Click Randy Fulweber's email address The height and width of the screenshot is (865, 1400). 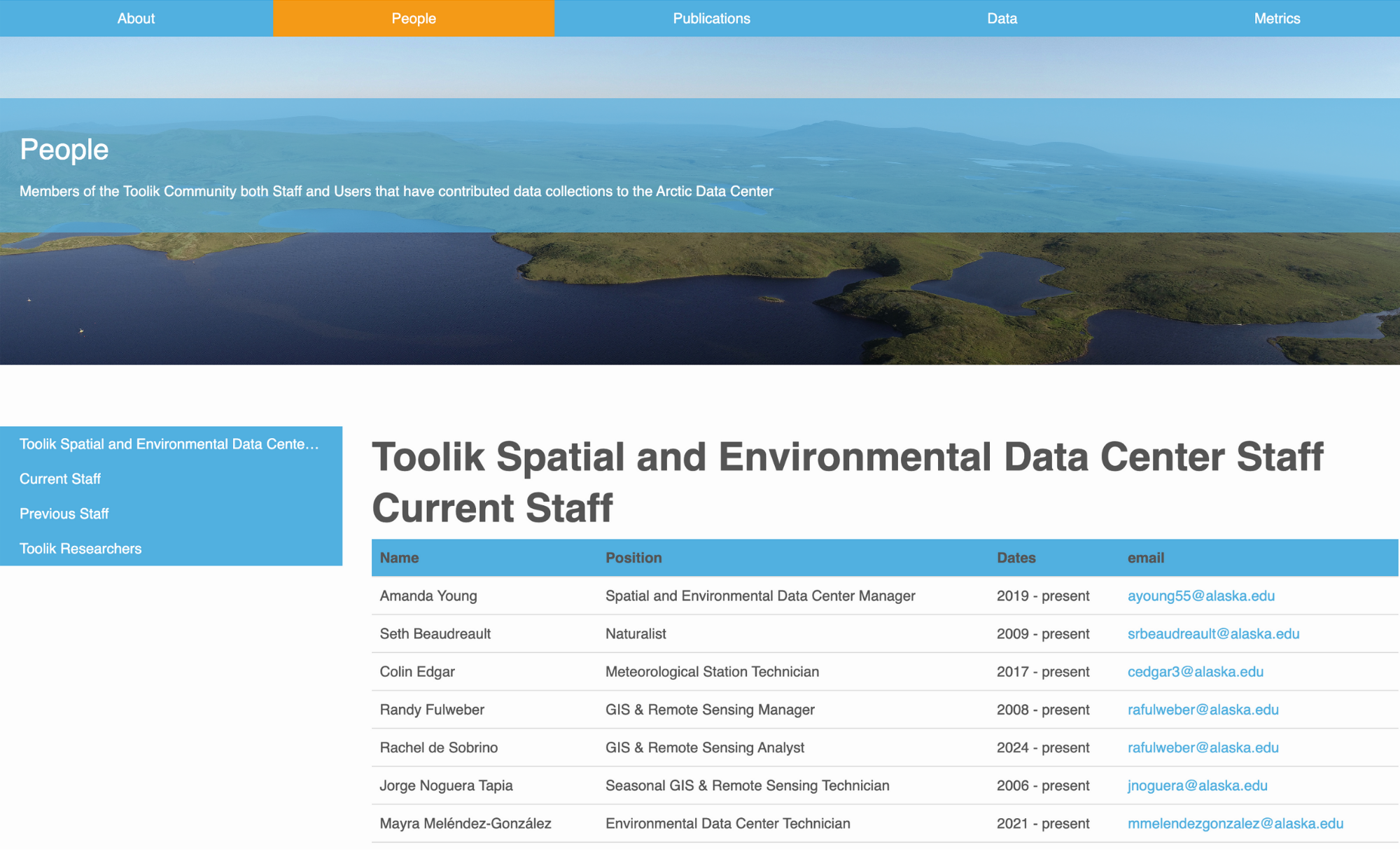pos(1203,709)
